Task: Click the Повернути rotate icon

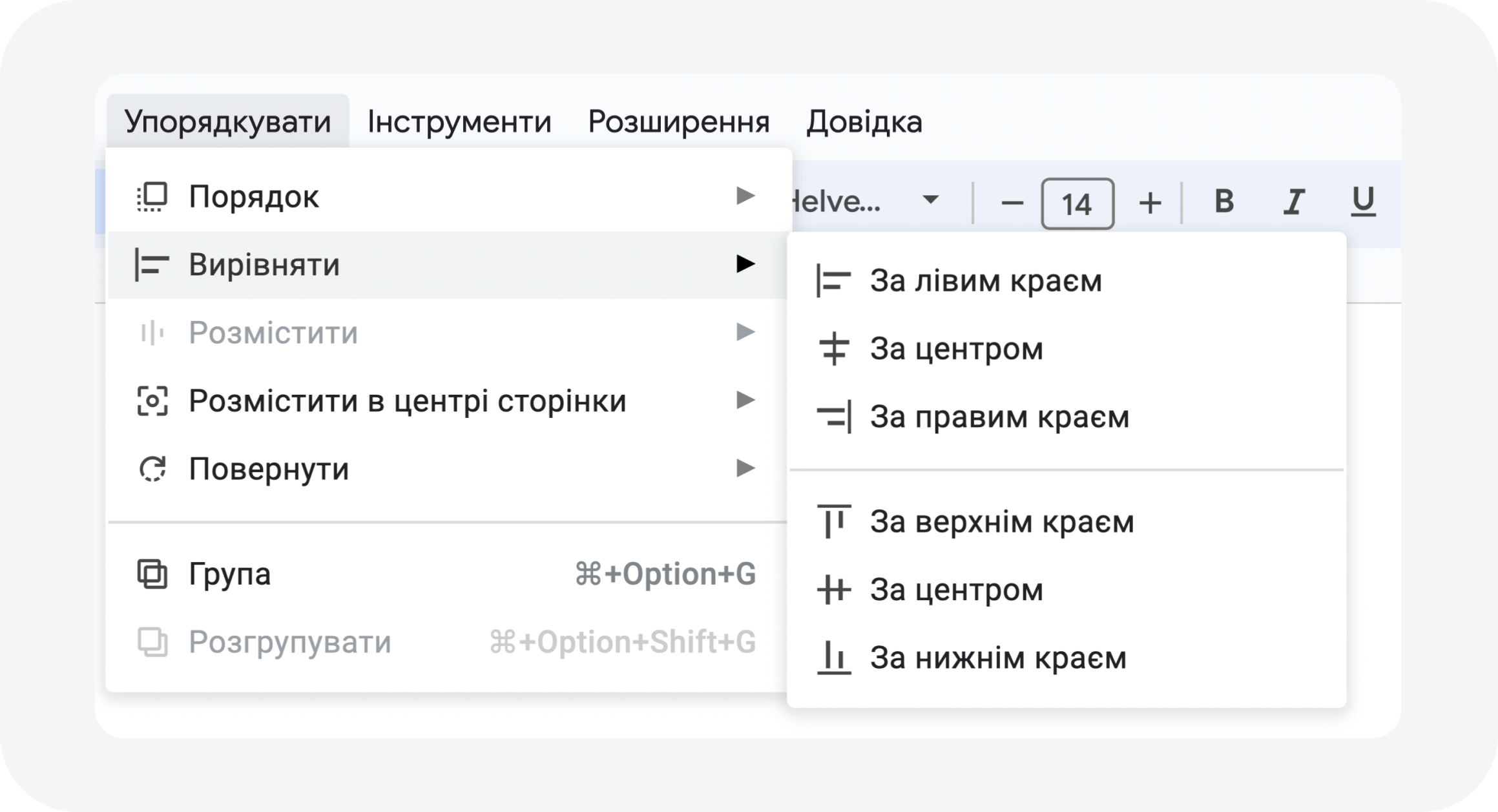Action: (x=152, y=469)
